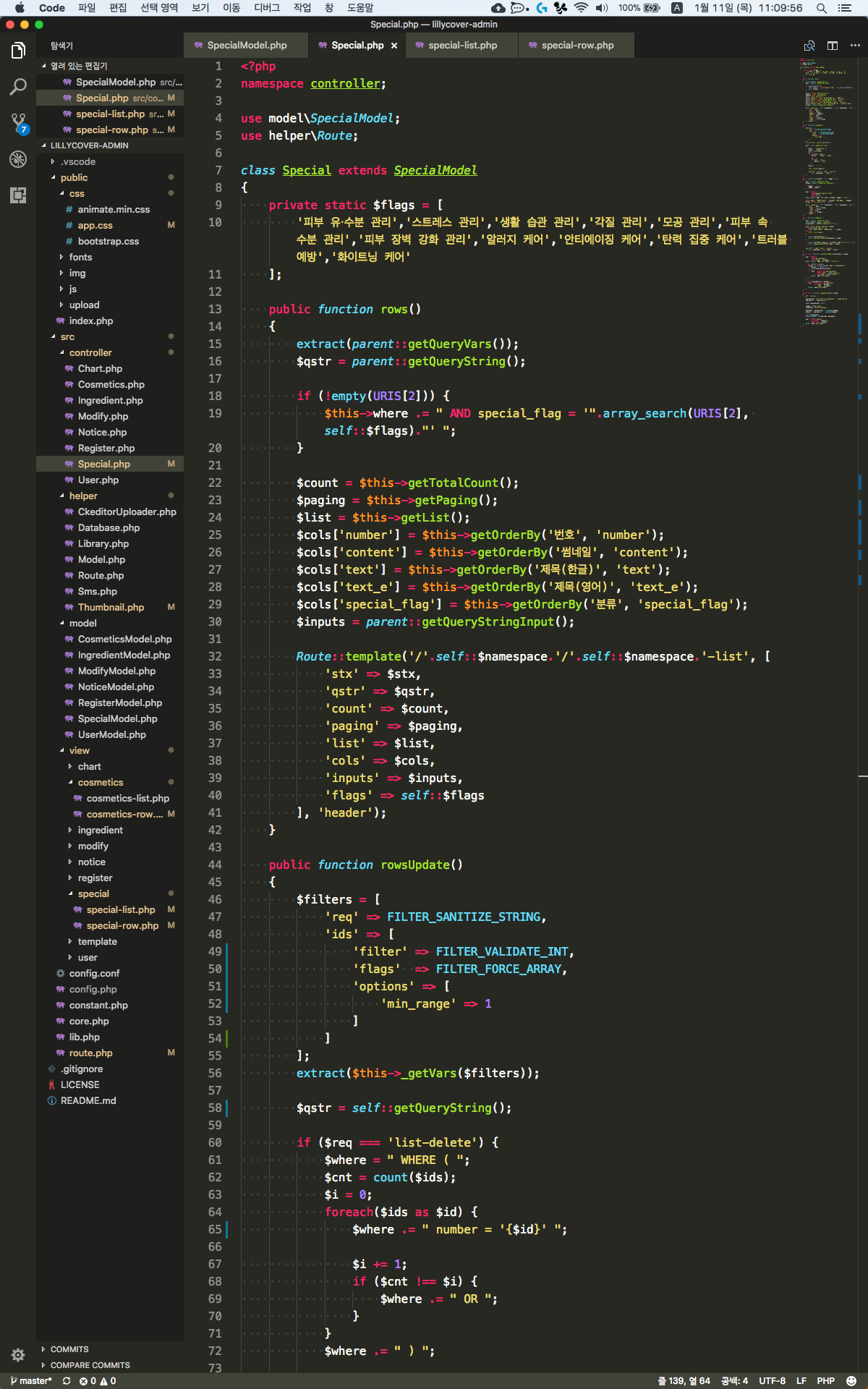Expand the COMMITS section
Screen dimensions: 868x1389
tap(69, 1349)
